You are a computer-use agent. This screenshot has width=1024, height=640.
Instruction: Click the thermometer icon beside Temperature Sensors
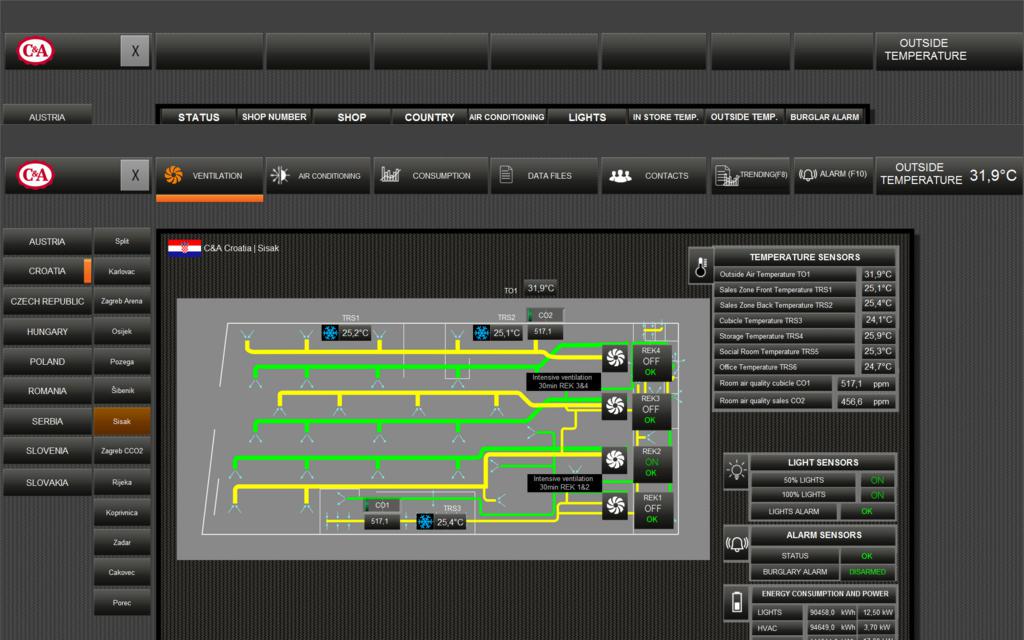[x=701, y=266]
